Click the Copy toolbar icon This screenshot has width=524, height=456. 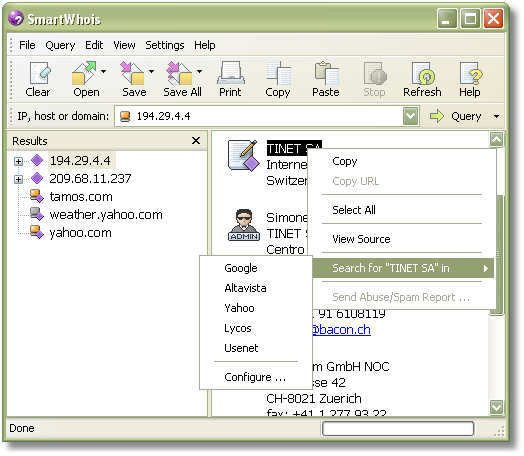(279, 73)
